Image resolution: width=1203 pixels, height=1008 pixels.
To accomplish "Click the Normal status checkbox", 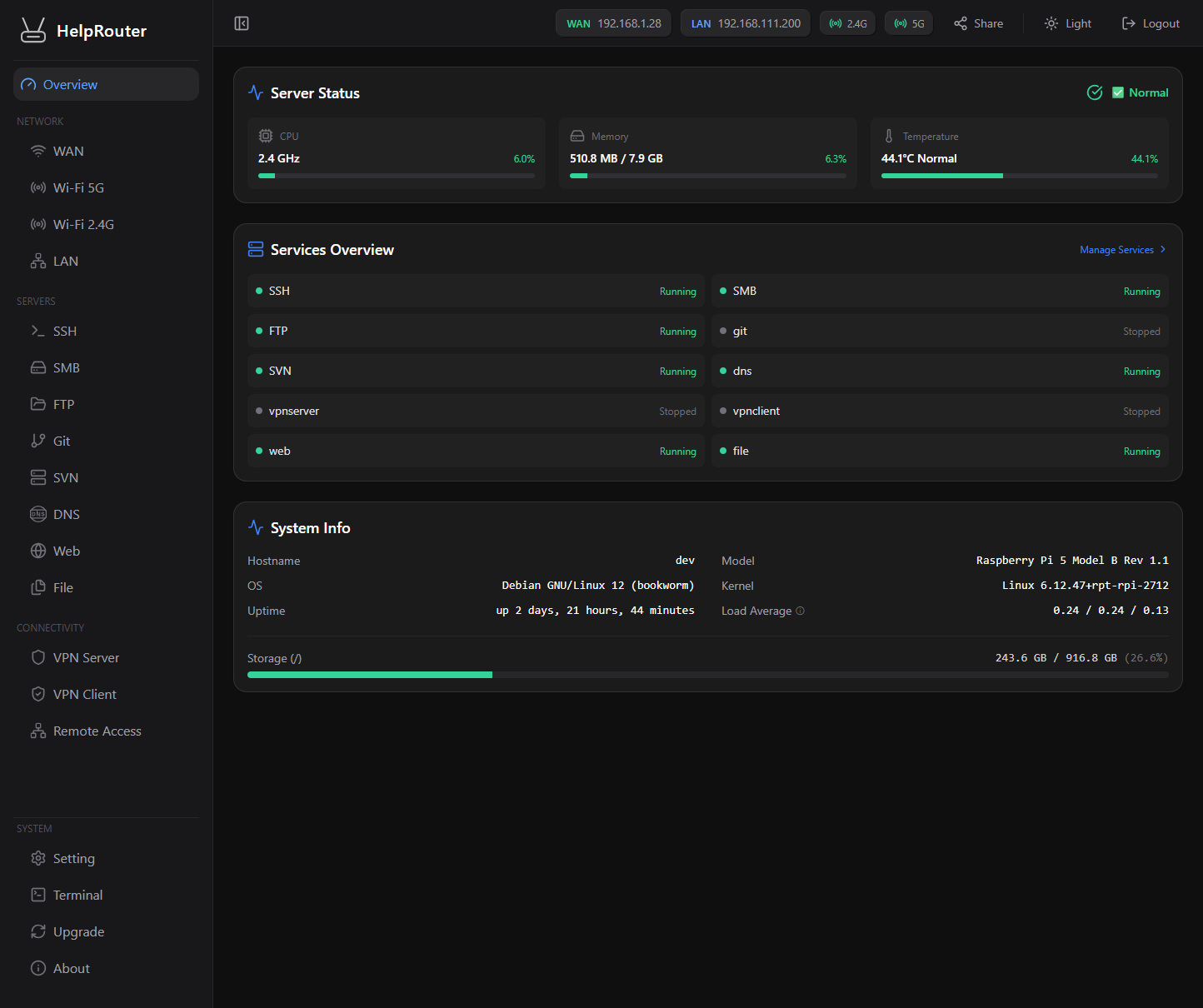I will [1119, 92].
